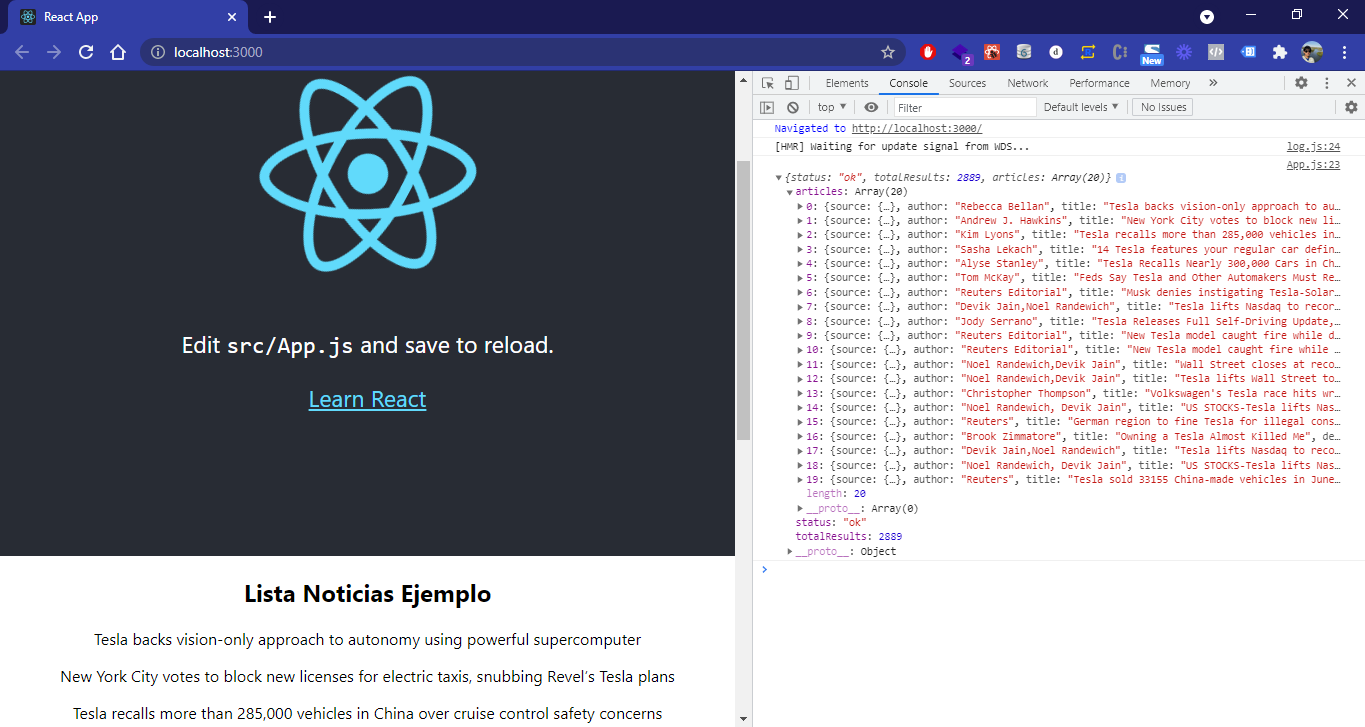Open a new tab with plus button
This screenshot has width=1365, height=727.
[270, 17]
